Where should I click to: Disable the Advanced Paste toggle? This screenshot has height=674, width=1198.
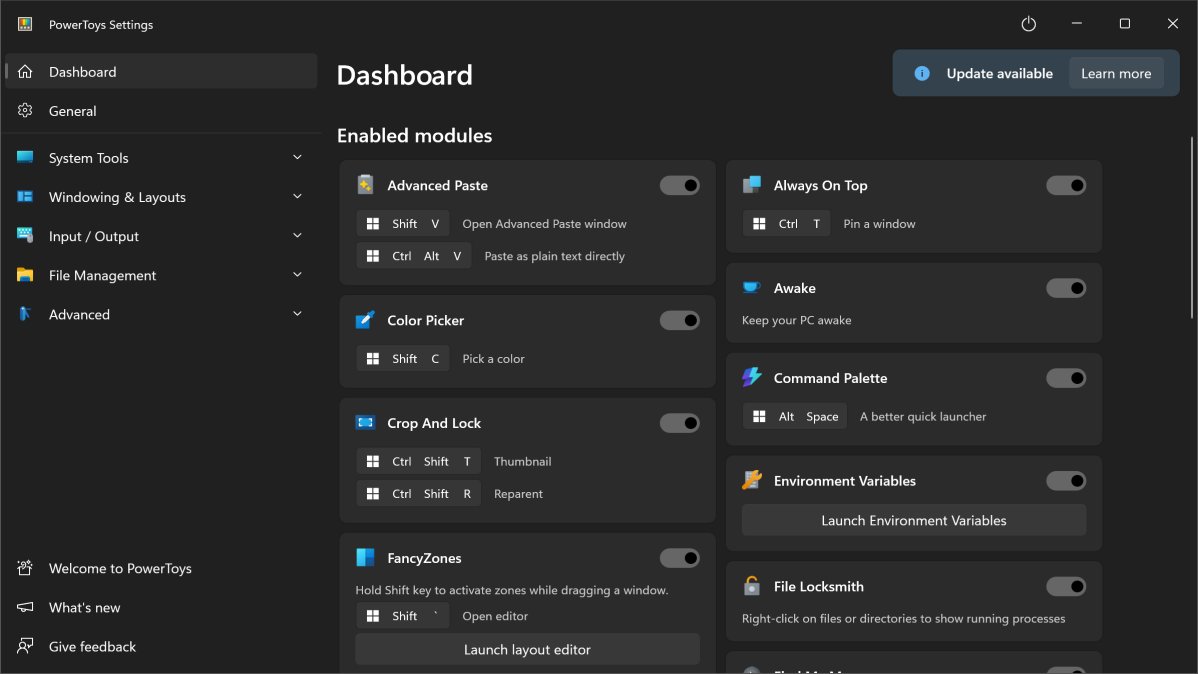tap(680, 185)
